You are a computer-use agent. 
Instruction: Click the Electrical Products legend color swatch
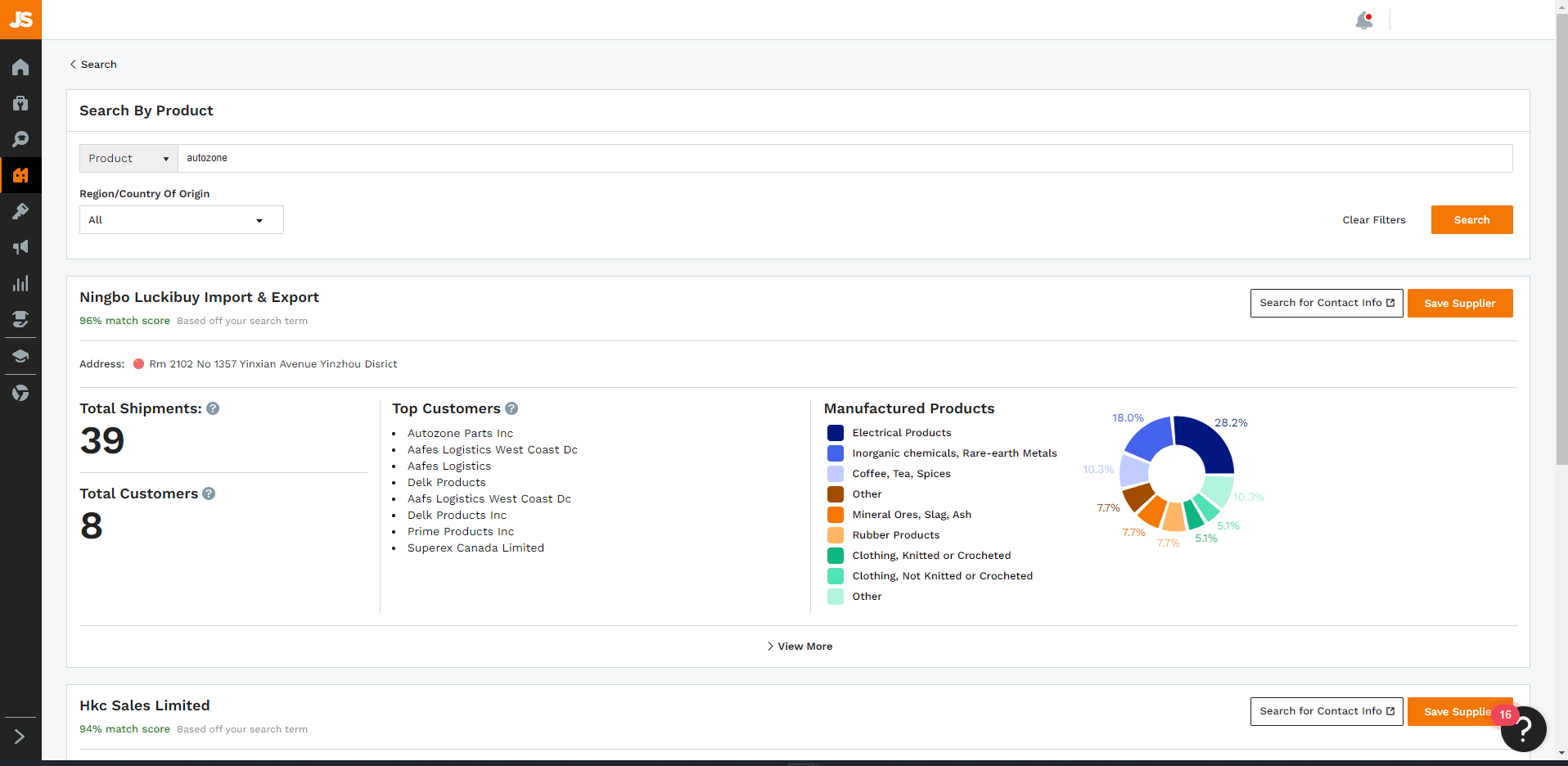click(835, 433)
